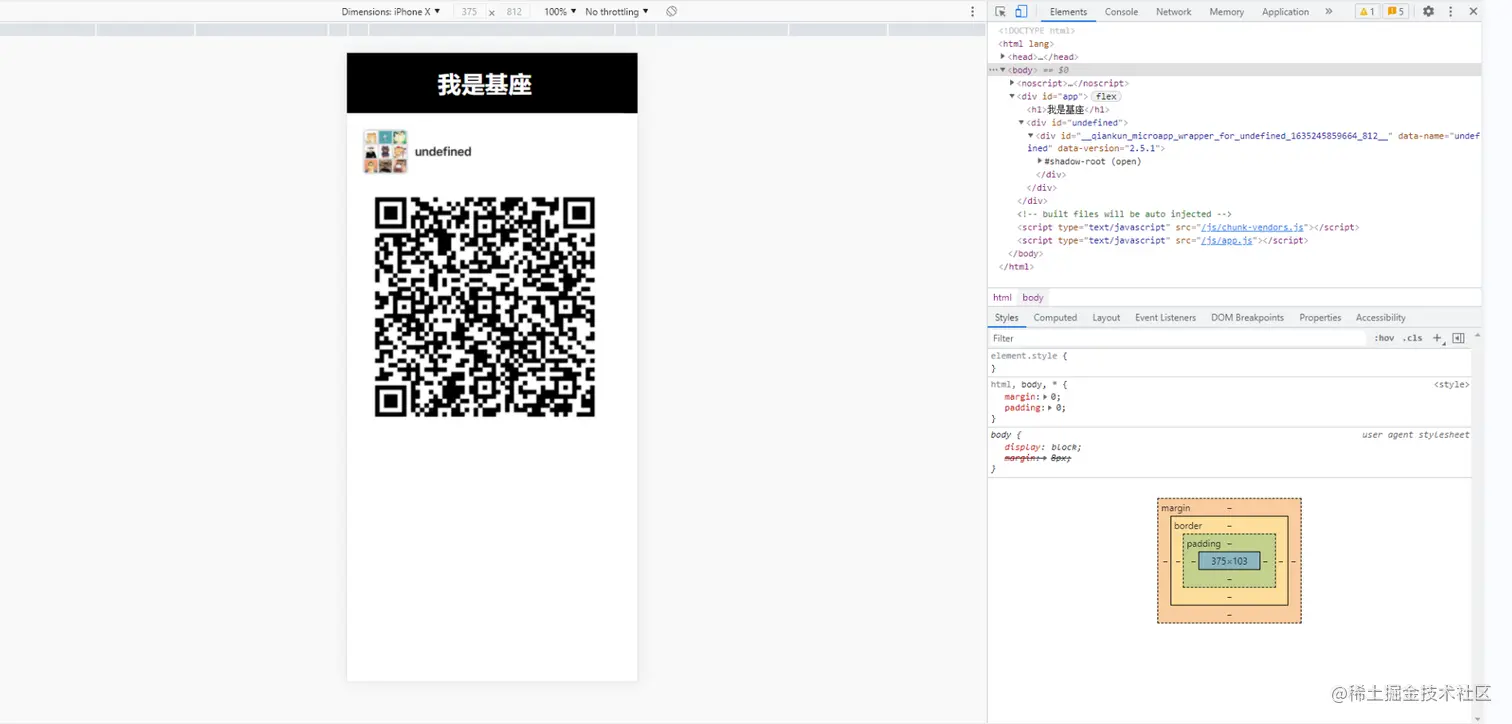Image resolution: width=1512 pixels, height=724 pixels.
Task: Activate the inspect element picker icon
Action: (x=1000, y=12)
